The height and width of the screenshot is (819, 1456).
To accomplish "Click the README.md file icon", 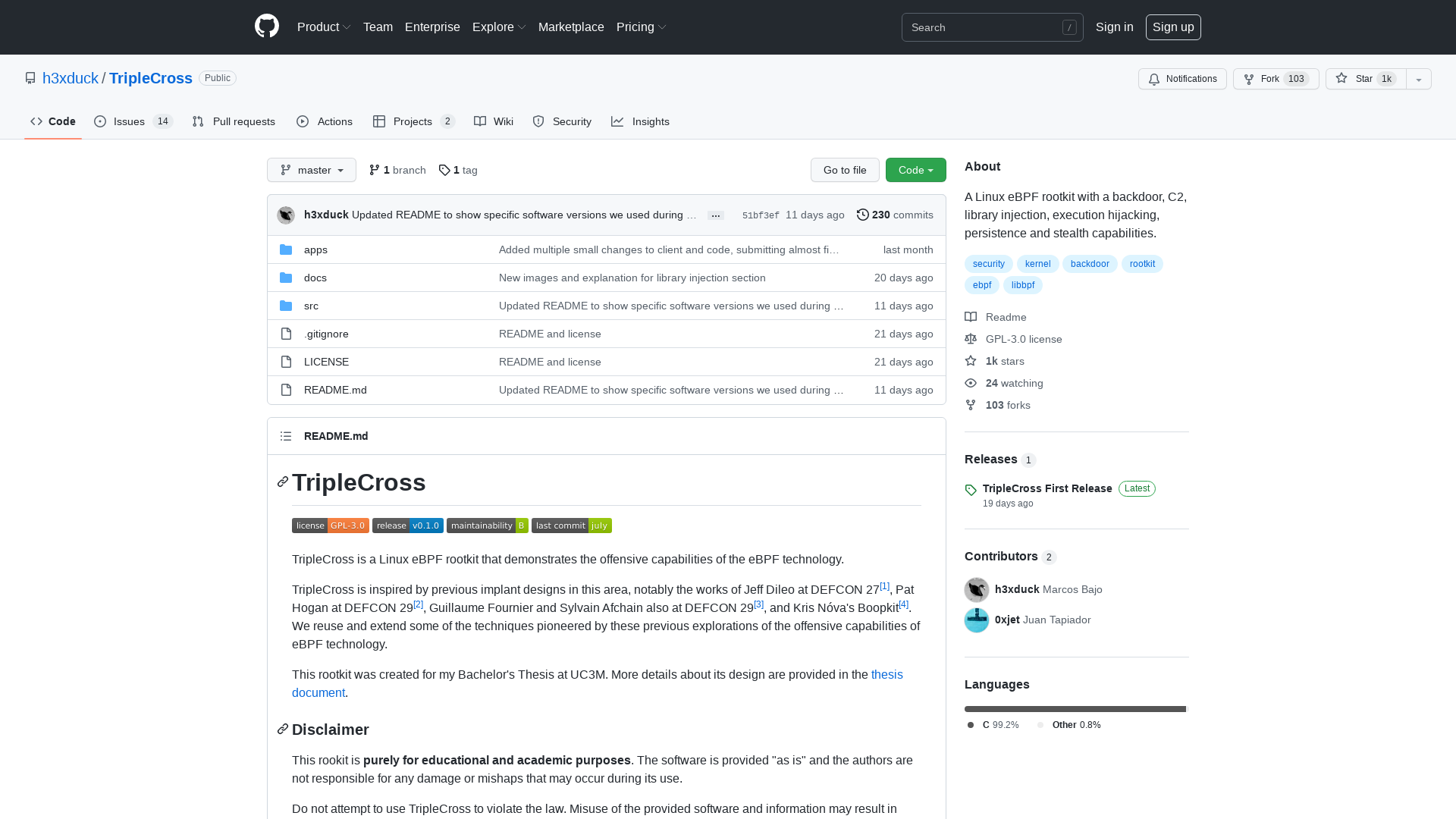I will click(x=286, y=390).
